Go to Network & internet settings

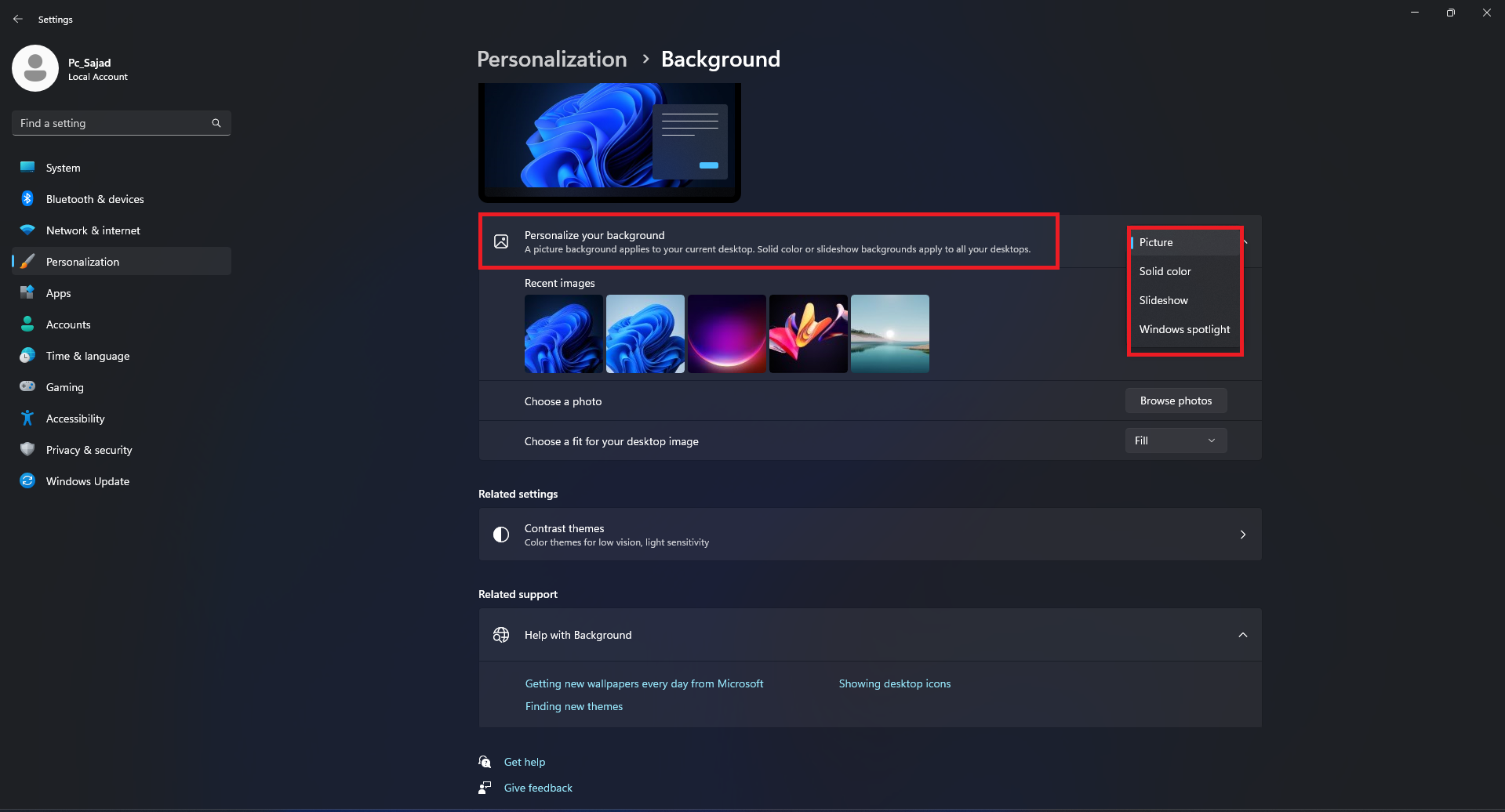122,230
